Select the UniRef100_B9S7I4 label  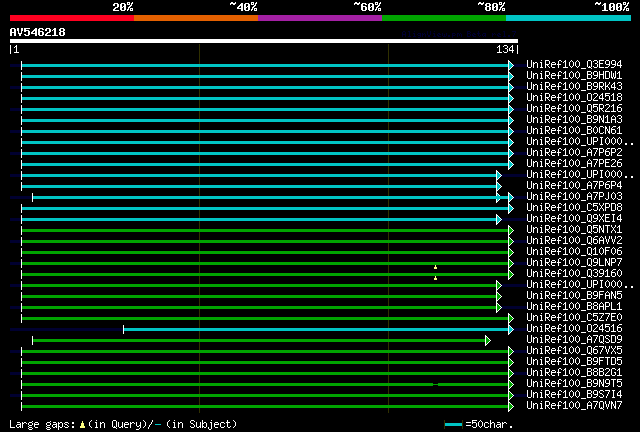click(574, 394)
